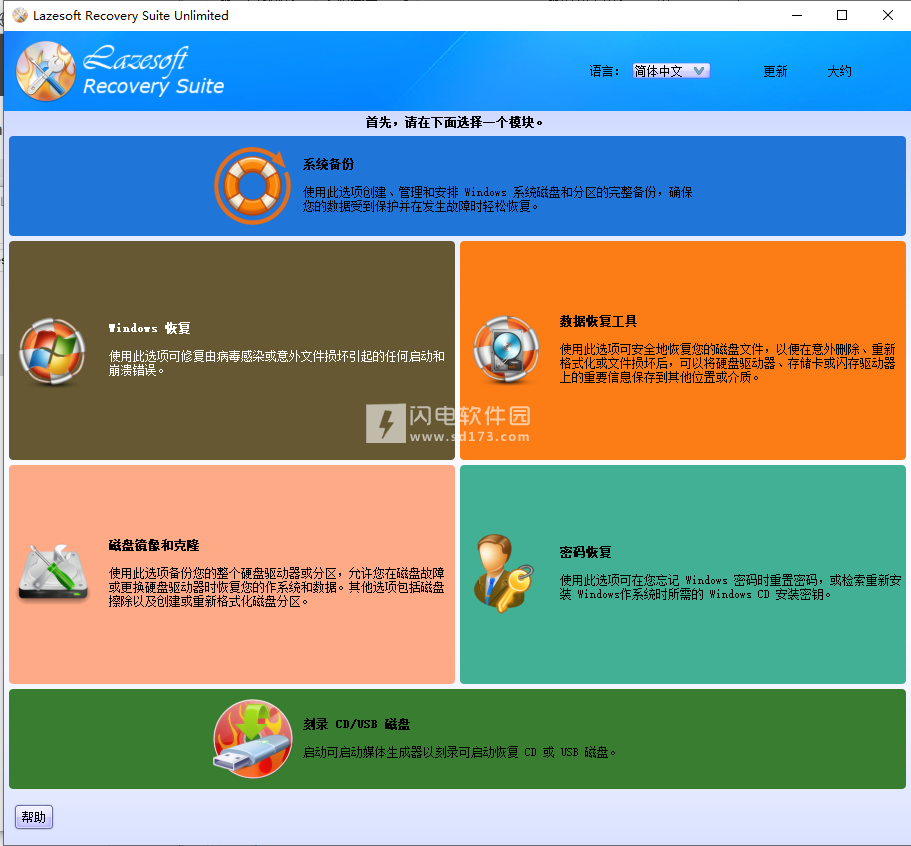Close the Lazesoft Recovery Suite window
This screenshot has width=911, height=846.
tap(888, 15)
